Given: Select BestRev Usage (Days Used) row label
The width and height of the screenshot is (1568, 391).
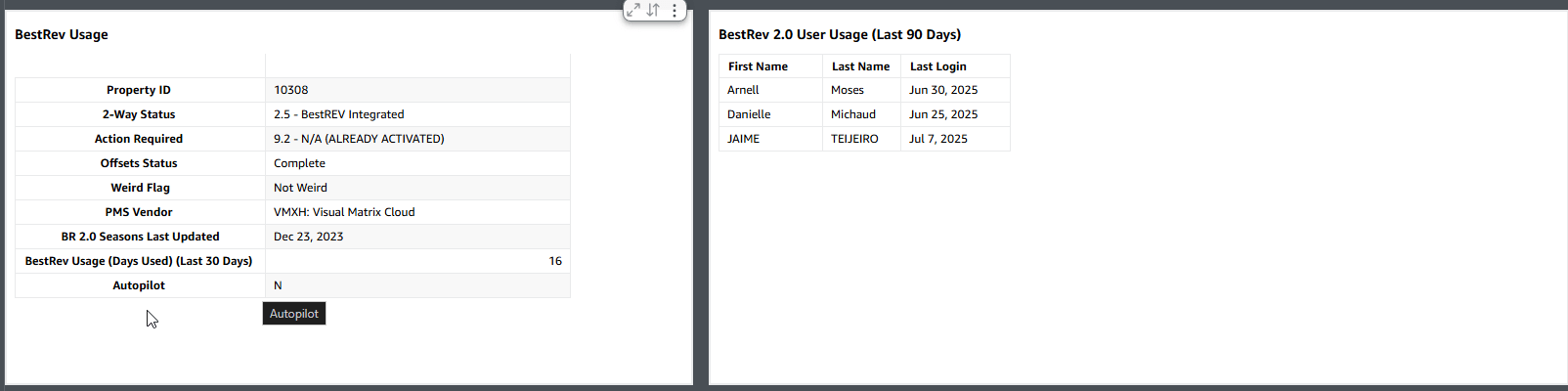Looking at the screenshot, I should click(139, 261).
